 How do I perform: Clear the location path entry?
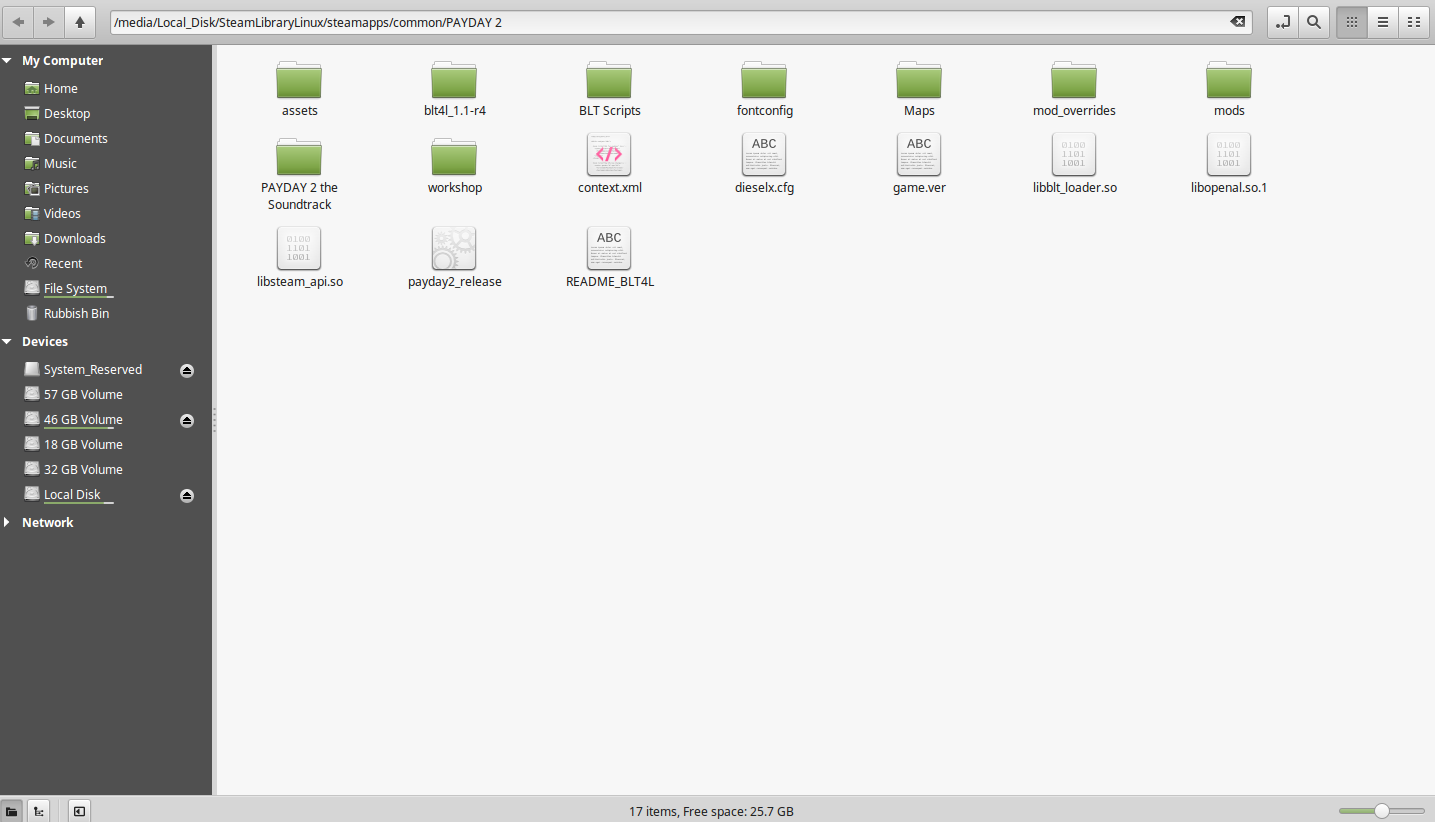tap(1237, 22)
